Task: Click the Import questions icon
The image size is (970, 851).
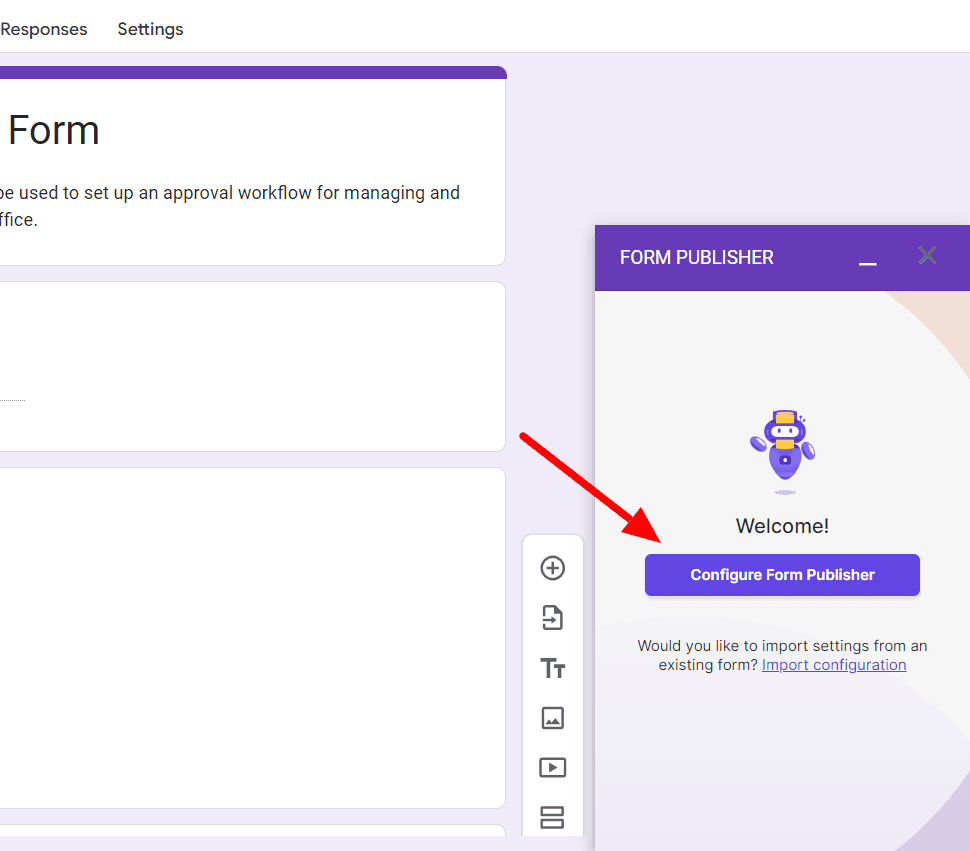Action: 552,618
